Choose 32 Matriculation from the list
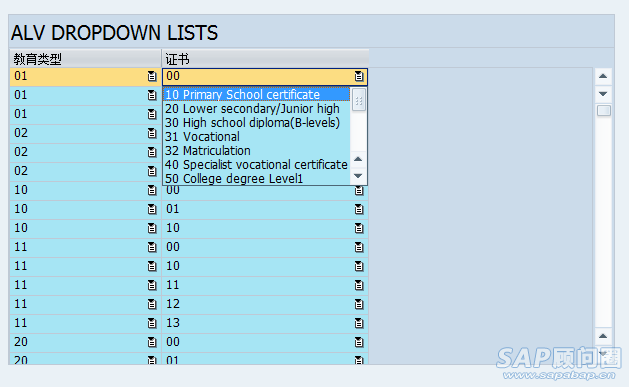 pyautogui.click(x=256, y=151)
